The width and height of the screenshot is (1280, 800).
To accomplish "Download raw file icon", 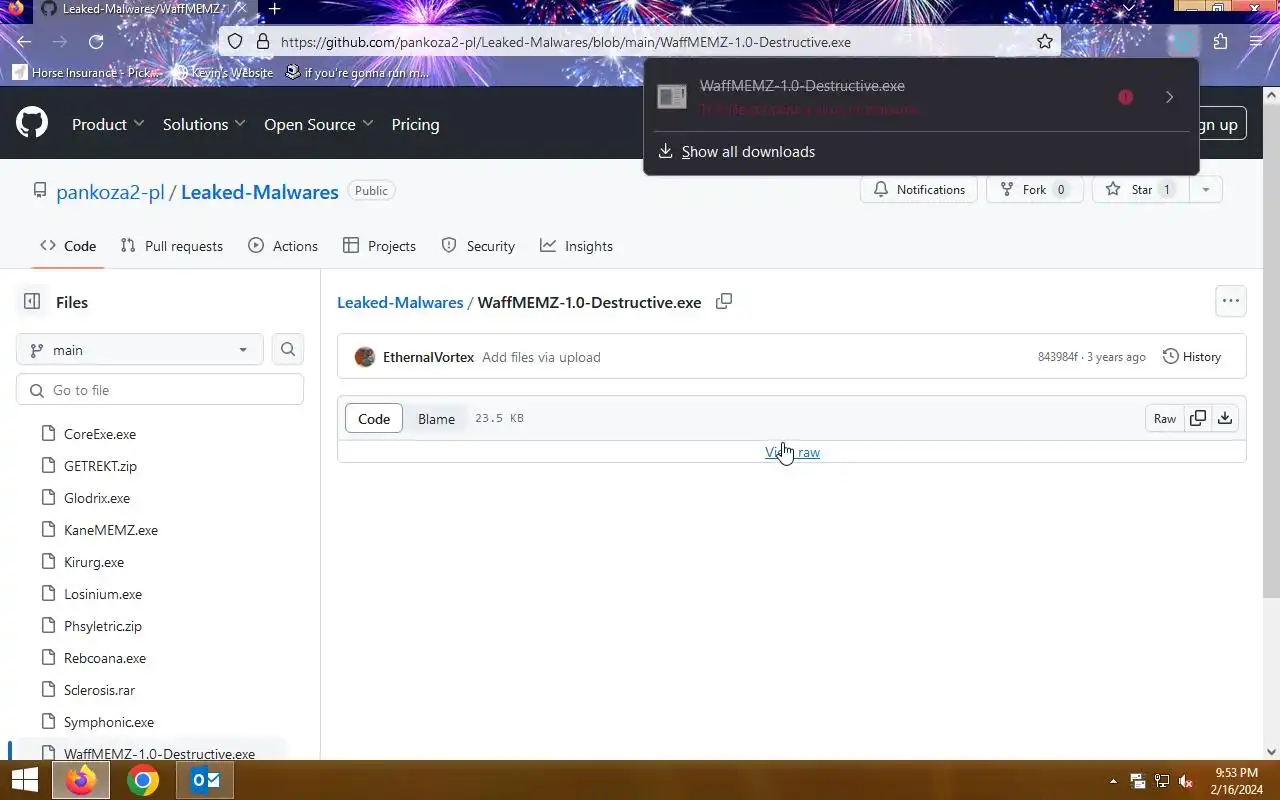I will click(1225, 418).
